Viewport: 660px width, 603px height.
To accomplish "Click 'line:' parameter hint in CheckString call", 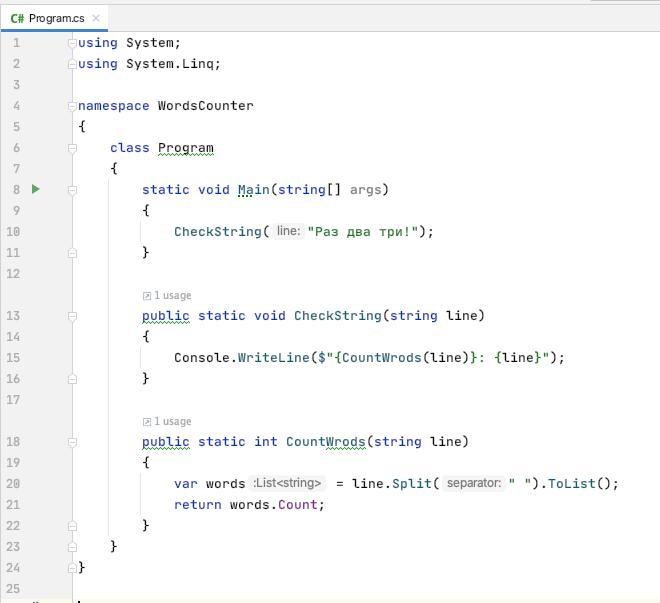I will 288,231.
